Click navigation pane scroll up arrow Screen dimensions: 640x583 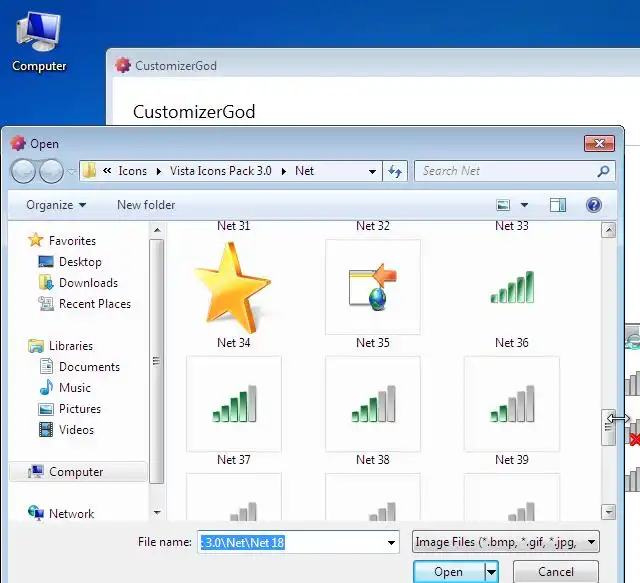[x=157, y=230]
